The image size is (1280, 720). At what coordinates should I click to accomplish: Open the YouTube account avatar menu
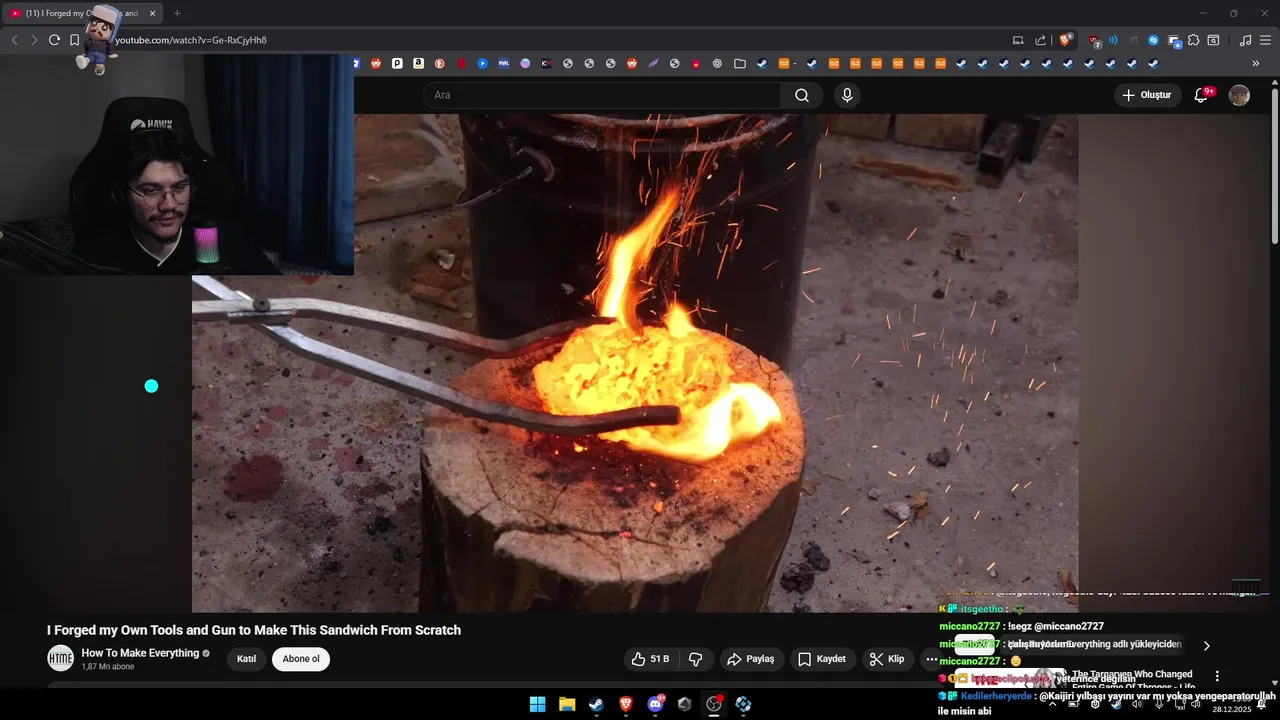[1239, 95]
